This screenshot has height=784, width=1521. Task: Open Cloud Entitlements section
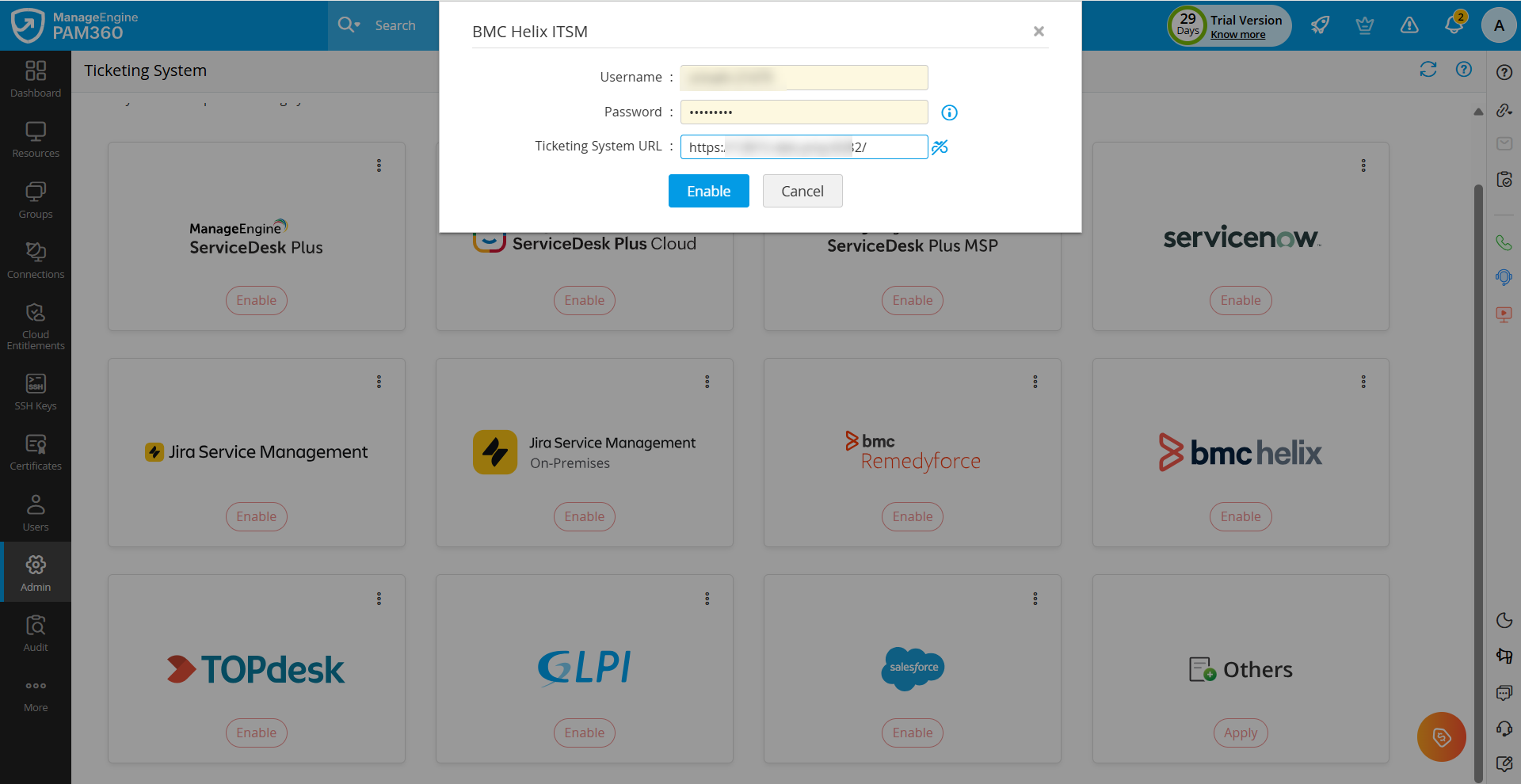[x=36, y=325]
